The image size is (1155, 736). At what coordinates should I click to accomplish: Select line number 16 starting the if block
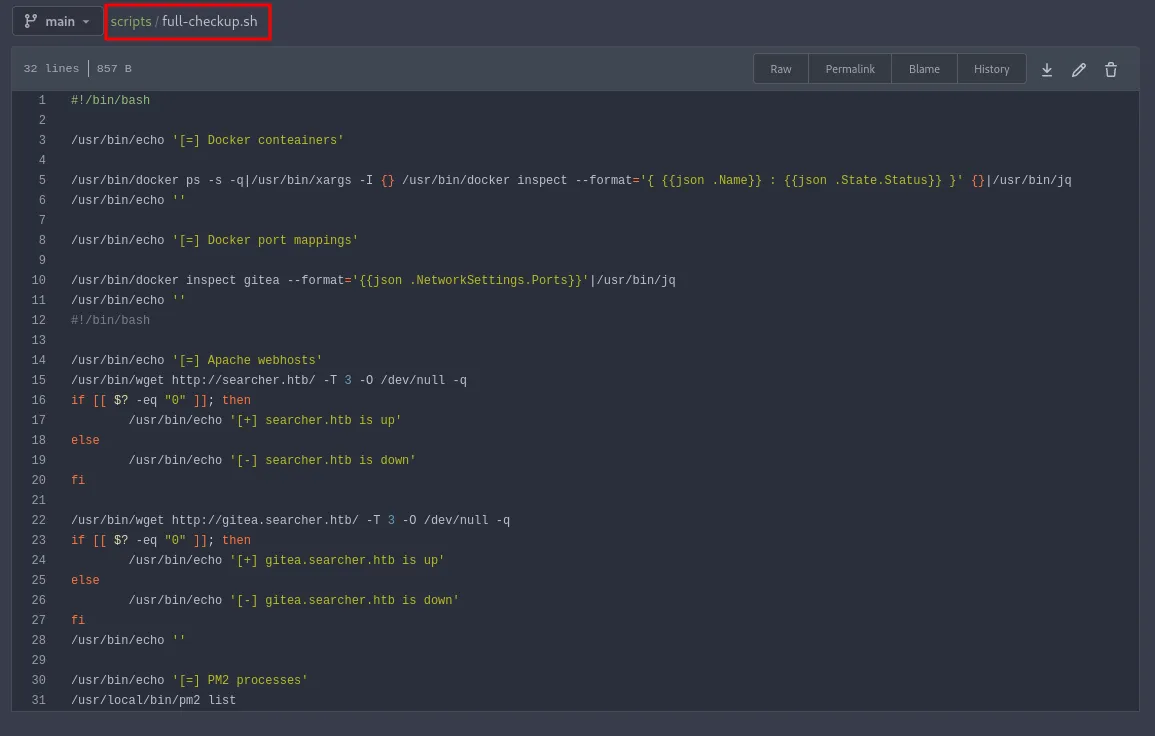point(38,400)
